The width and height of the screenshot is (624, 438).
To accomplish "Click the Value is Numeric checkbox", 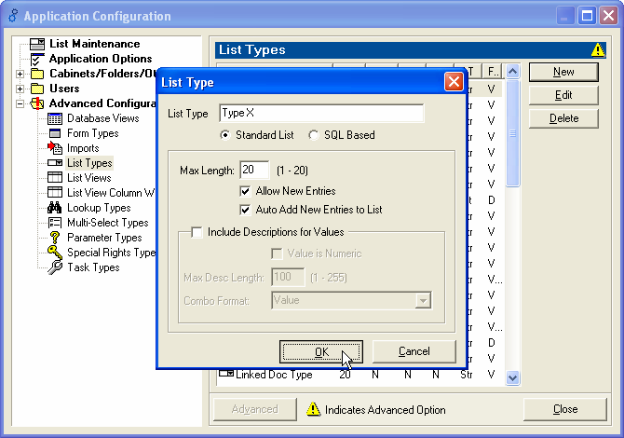I will coord(277,253).
